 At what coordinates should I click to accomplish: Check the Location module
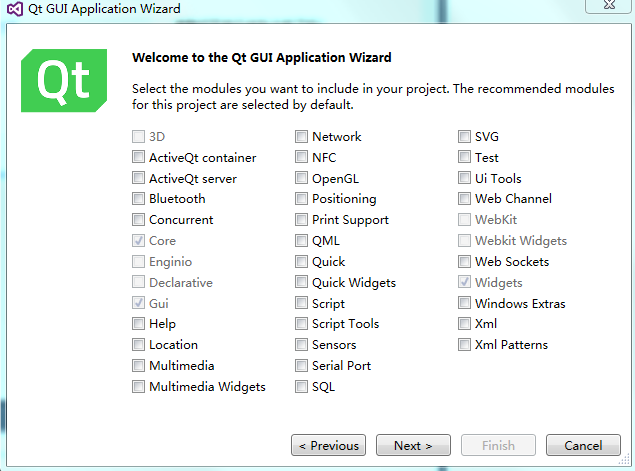pos(139,345)
